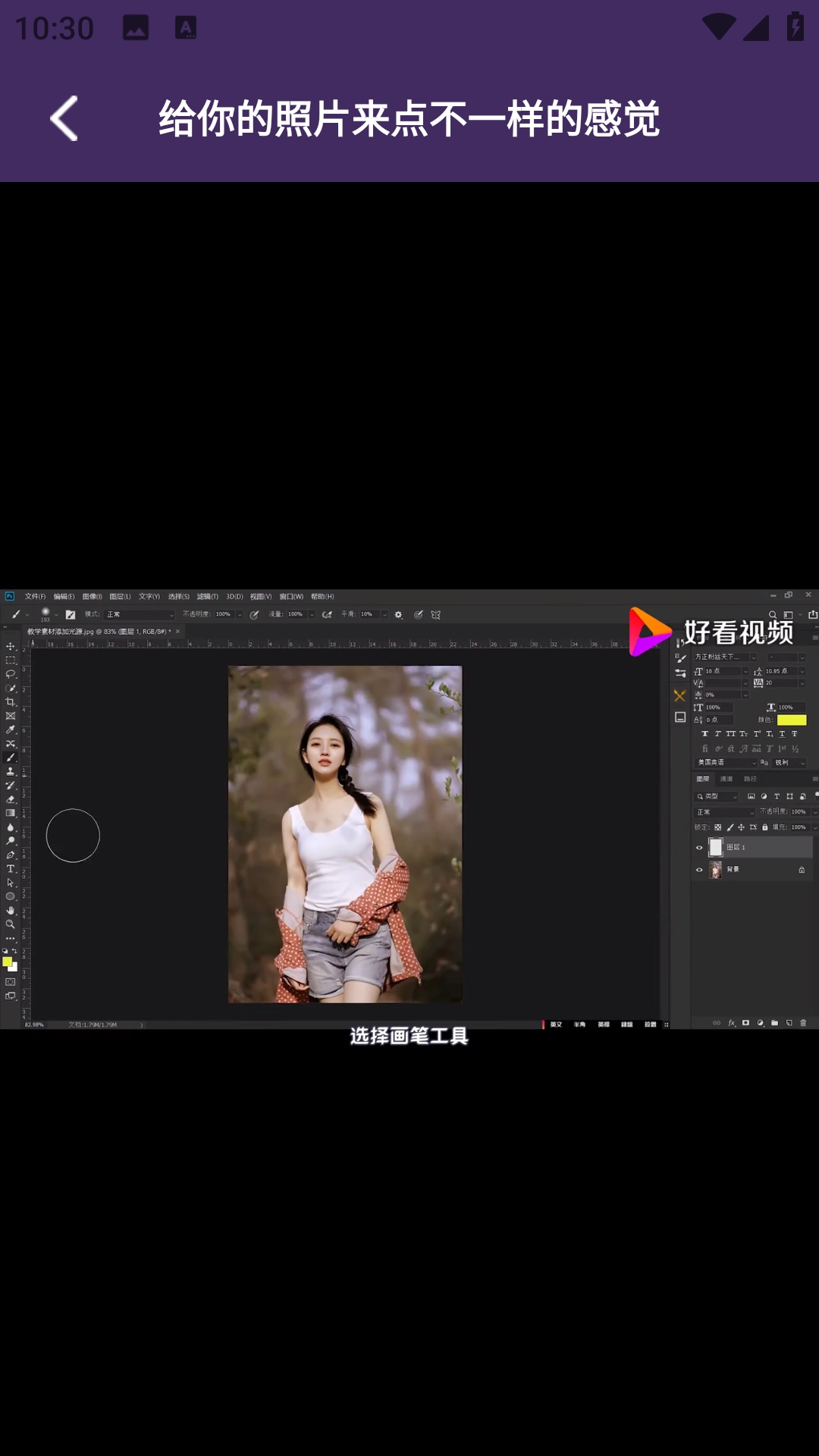Tap the back arrow in header
The image size is (819, 1456).
click(64, 118)
